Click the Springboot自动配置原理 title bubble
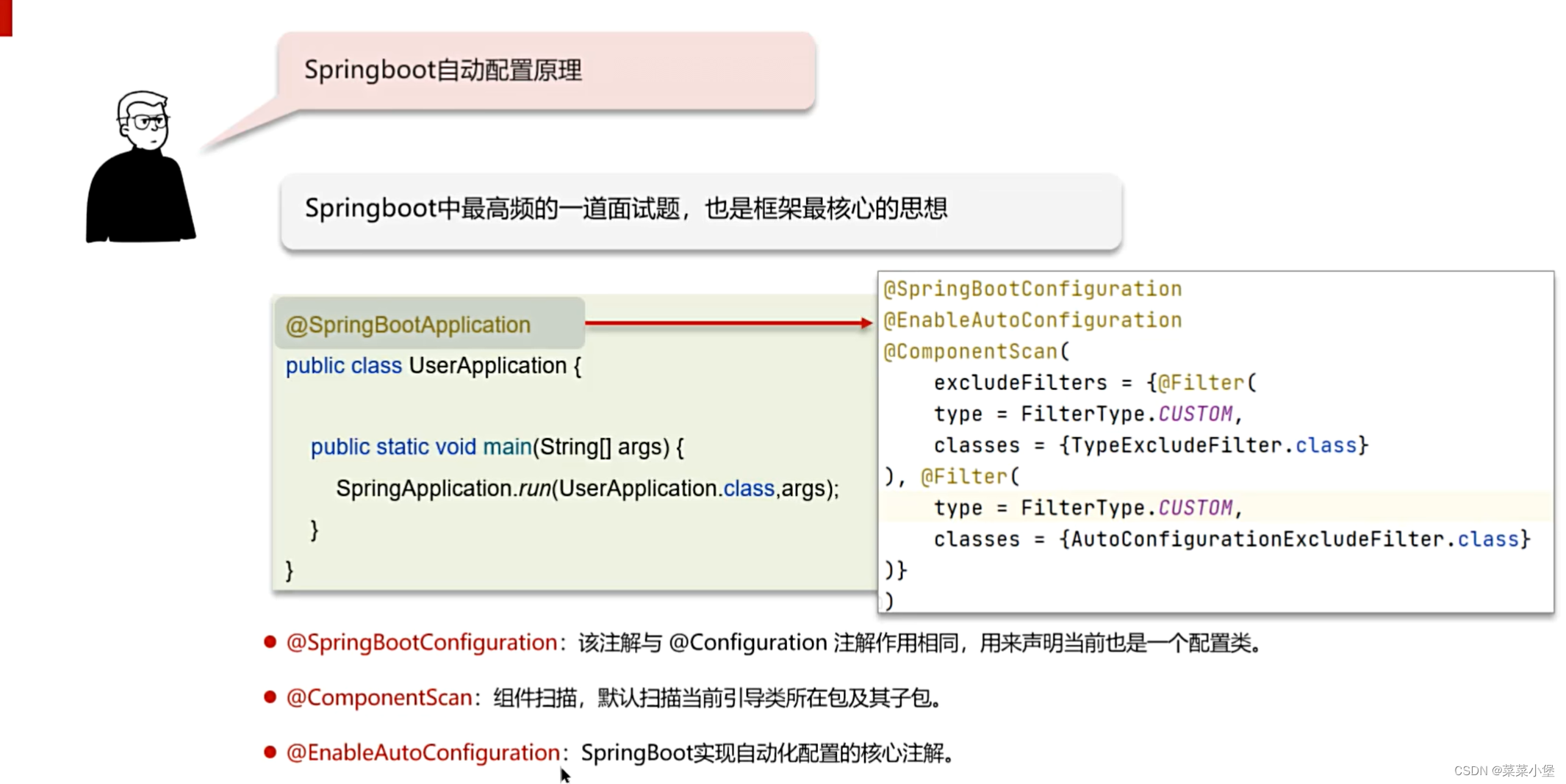The width and height of the screenshot is (1566, 784). click(546, 71)
